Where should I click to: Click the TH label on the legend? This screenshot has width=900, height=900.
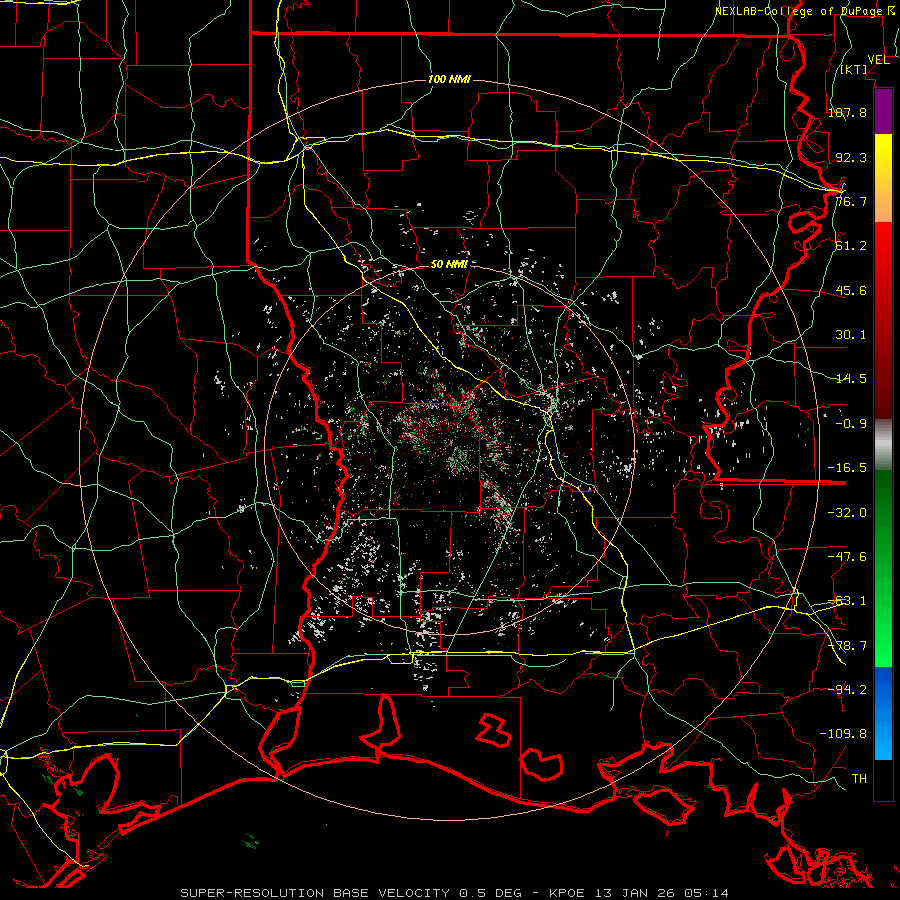click(x=859, y=779)
